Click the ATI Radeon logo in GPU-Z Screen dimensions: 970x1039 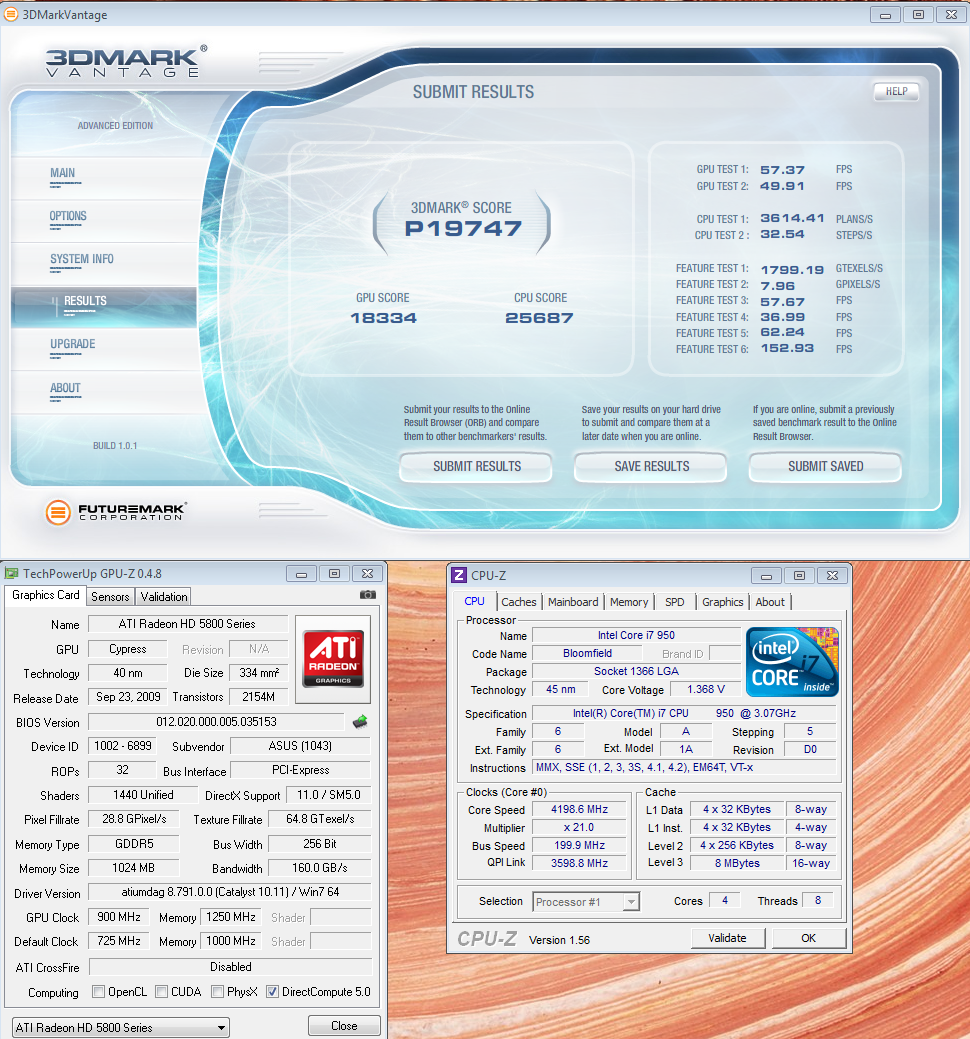pyautogui.click(x=333, y=658)
